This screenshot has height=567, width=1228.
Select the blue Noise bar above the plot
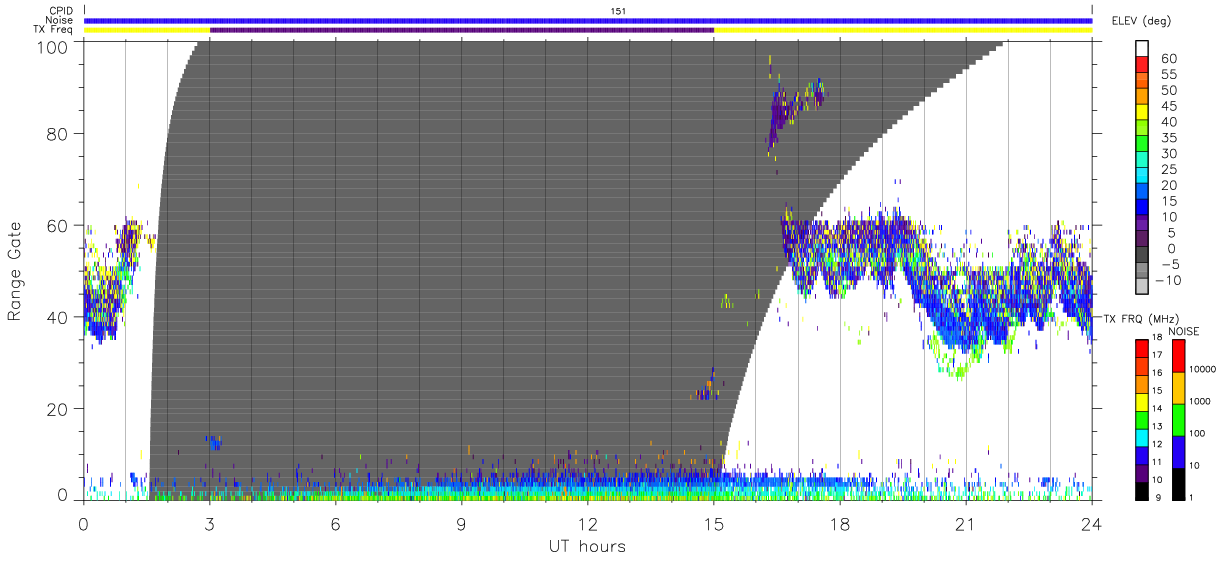(588, 20)
